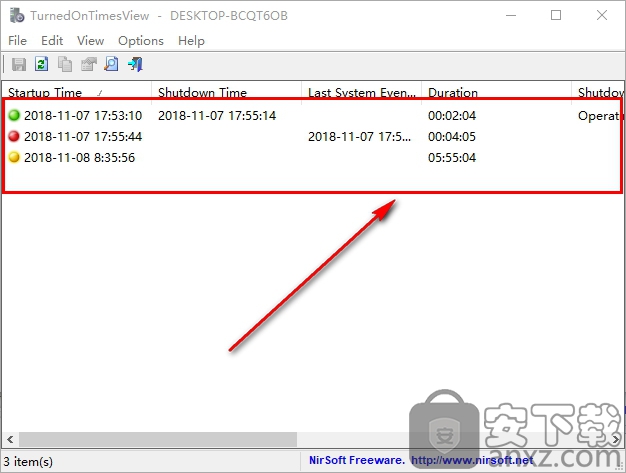The width and height of the screenshot is (626, 473).
Task: Select the row starting 2018-11-07 17:55:44
Action: [x=312, y=137]
